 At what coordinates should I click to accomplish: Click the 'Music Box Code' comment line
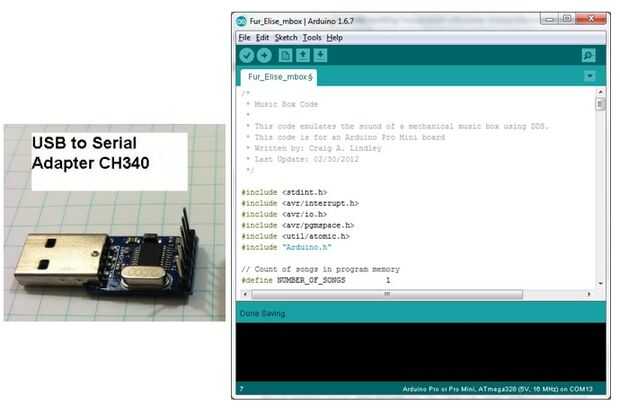[x=282, y=104]
